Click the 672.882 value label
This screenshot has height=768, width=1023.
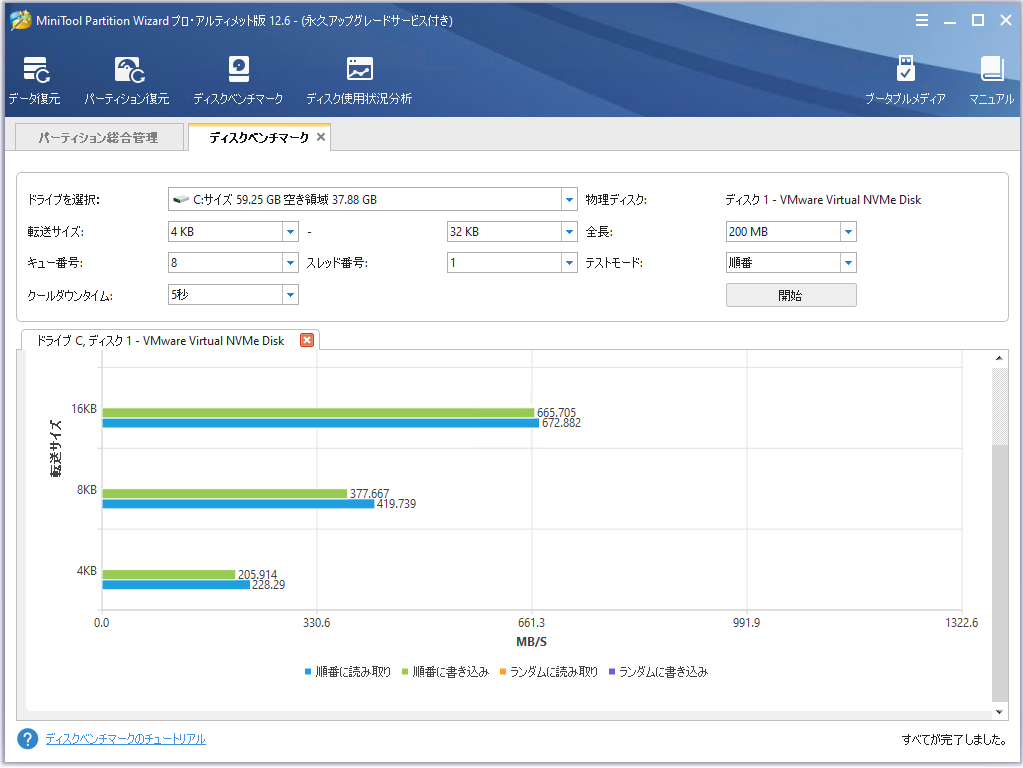[561, 423]
